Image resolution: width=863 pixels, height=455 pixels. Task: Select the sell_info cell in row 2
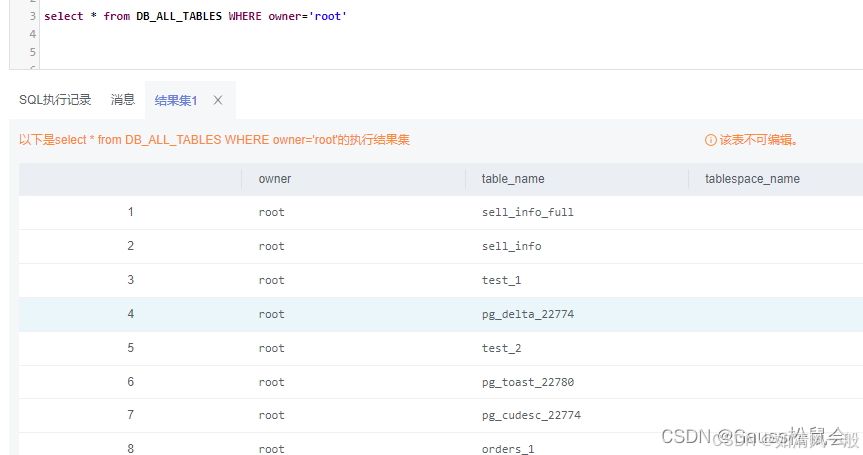[511, 246]
